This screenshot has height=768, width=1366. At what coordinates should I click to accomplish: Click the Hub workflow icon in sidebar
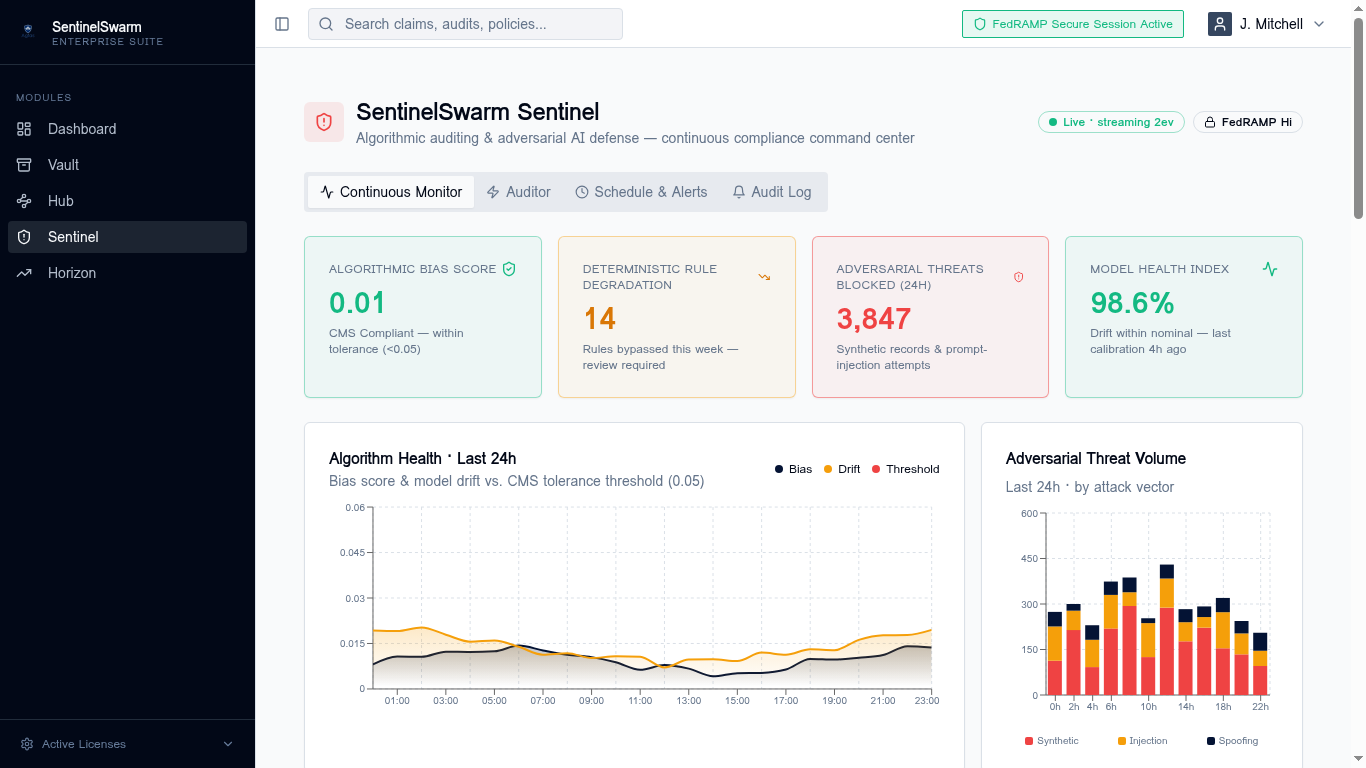(x=24, y=201)
